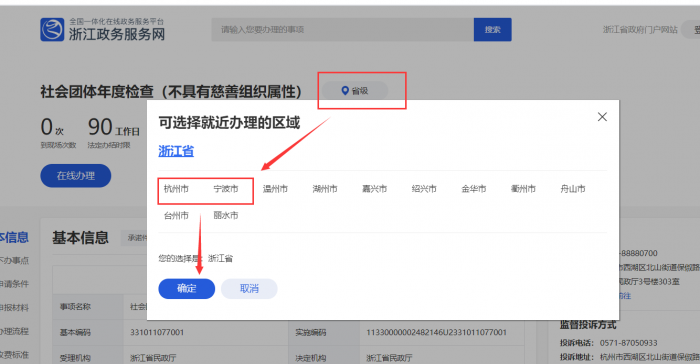Cancel with the 取消 button

[249, 289]
